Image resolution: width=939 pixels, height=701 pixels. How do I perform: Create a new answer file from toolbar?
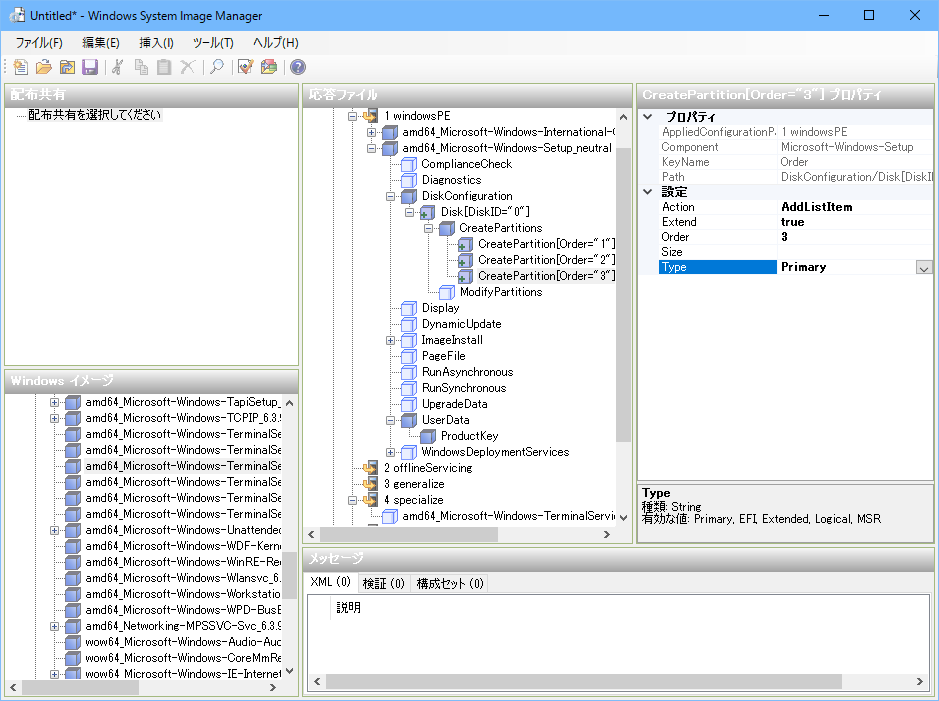pyautogui.click(x=20, y=67)
